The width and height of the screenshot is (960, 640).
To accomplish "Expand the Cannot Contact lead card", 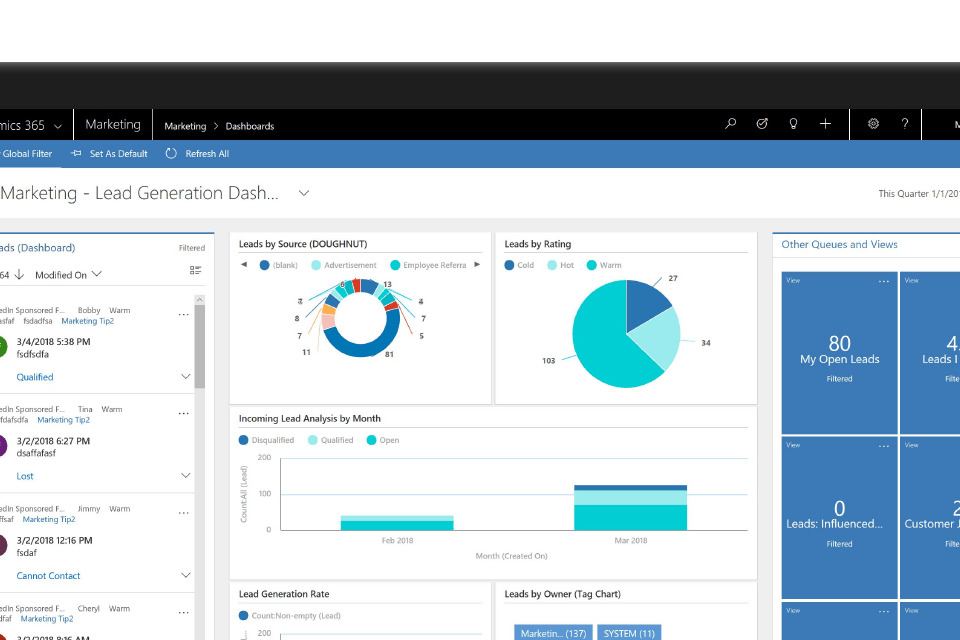I will point(186,575).
